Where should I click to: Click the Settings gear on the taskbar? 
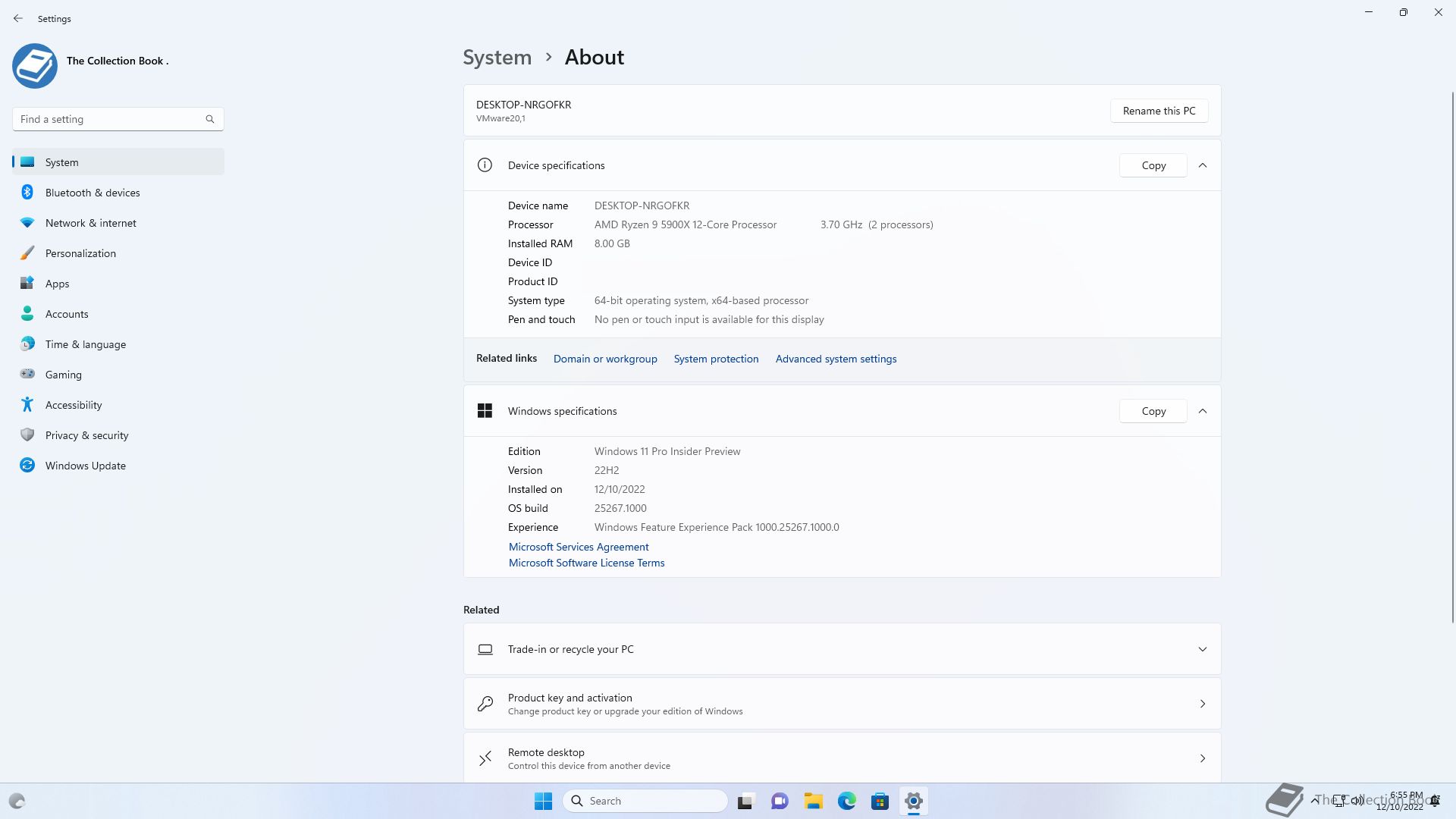(x=914, y=801)
